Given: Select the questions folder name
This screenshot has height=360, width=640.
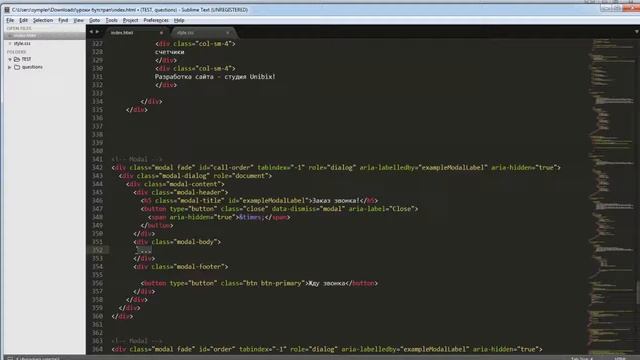Looking at the screenshot, I should pos(32,67).
